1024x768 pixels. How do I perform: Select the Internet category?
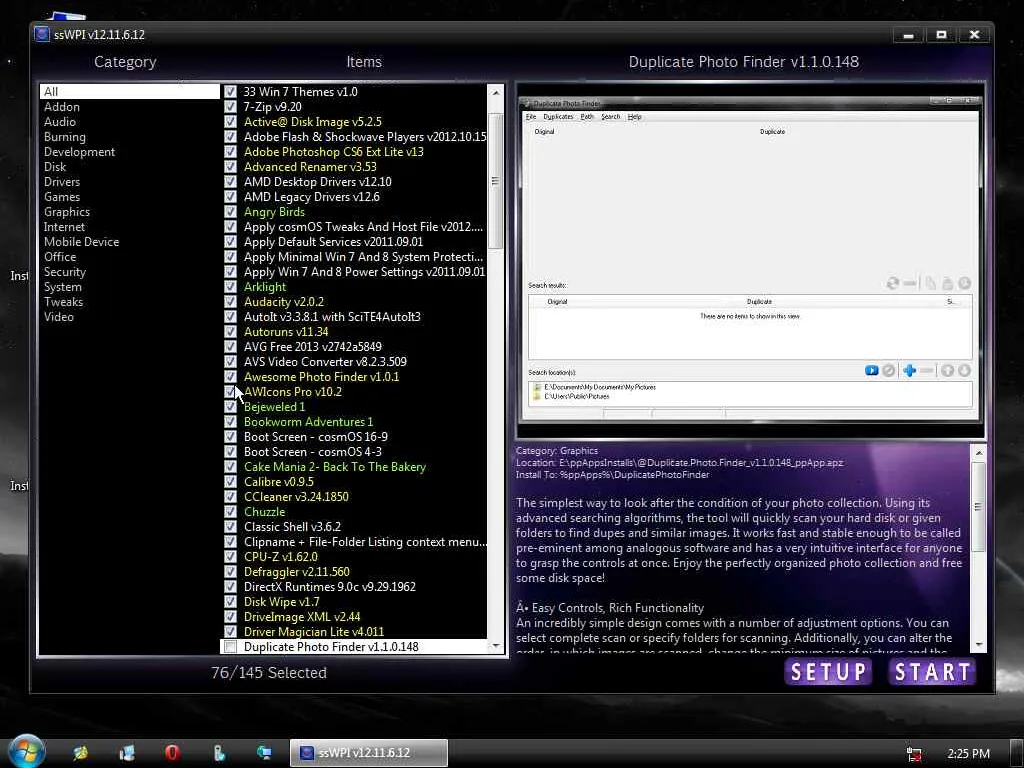point(64,227)
